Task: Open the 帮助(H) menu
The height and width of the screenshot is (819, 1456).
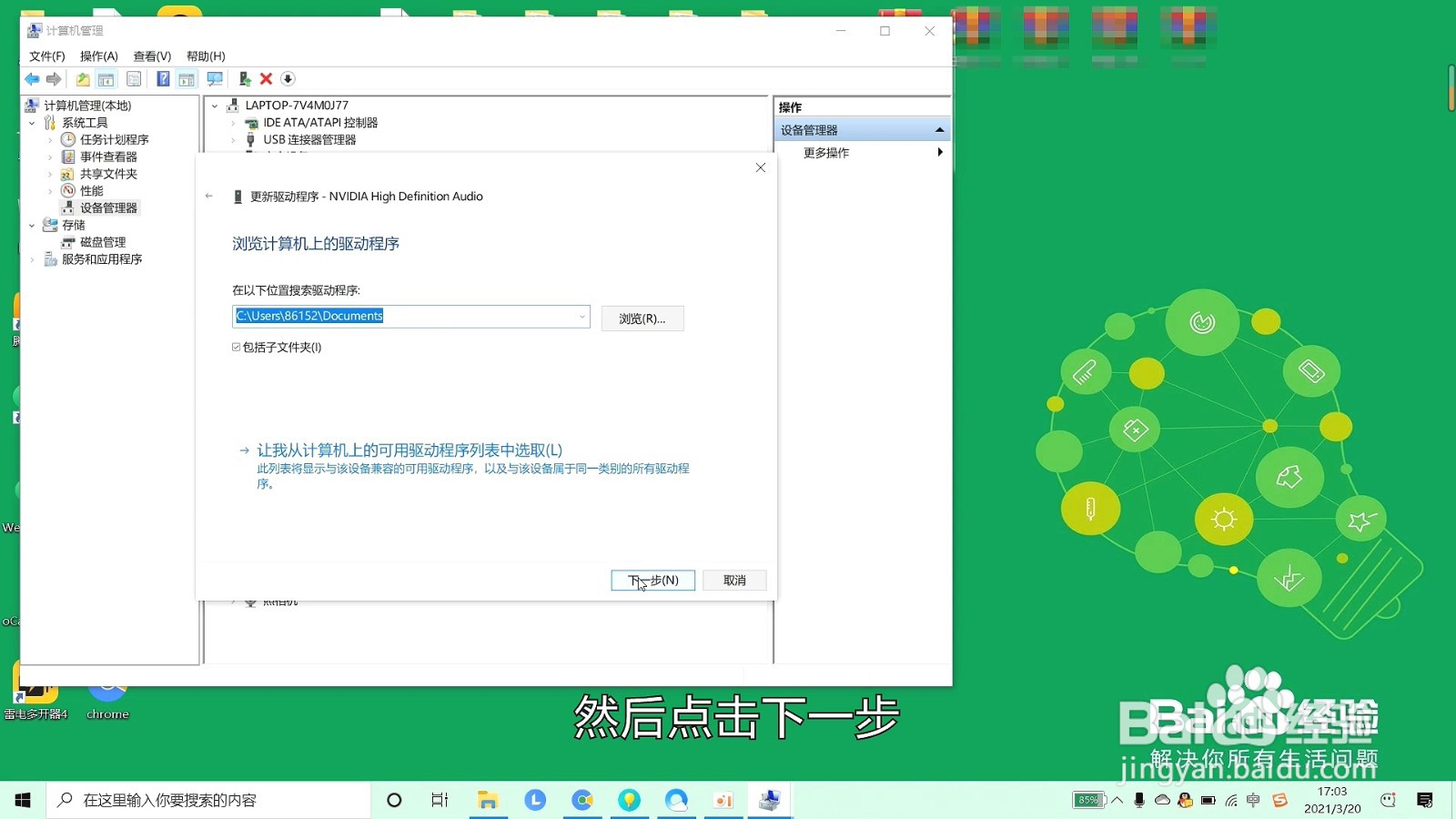Action: tap(206, 56)
